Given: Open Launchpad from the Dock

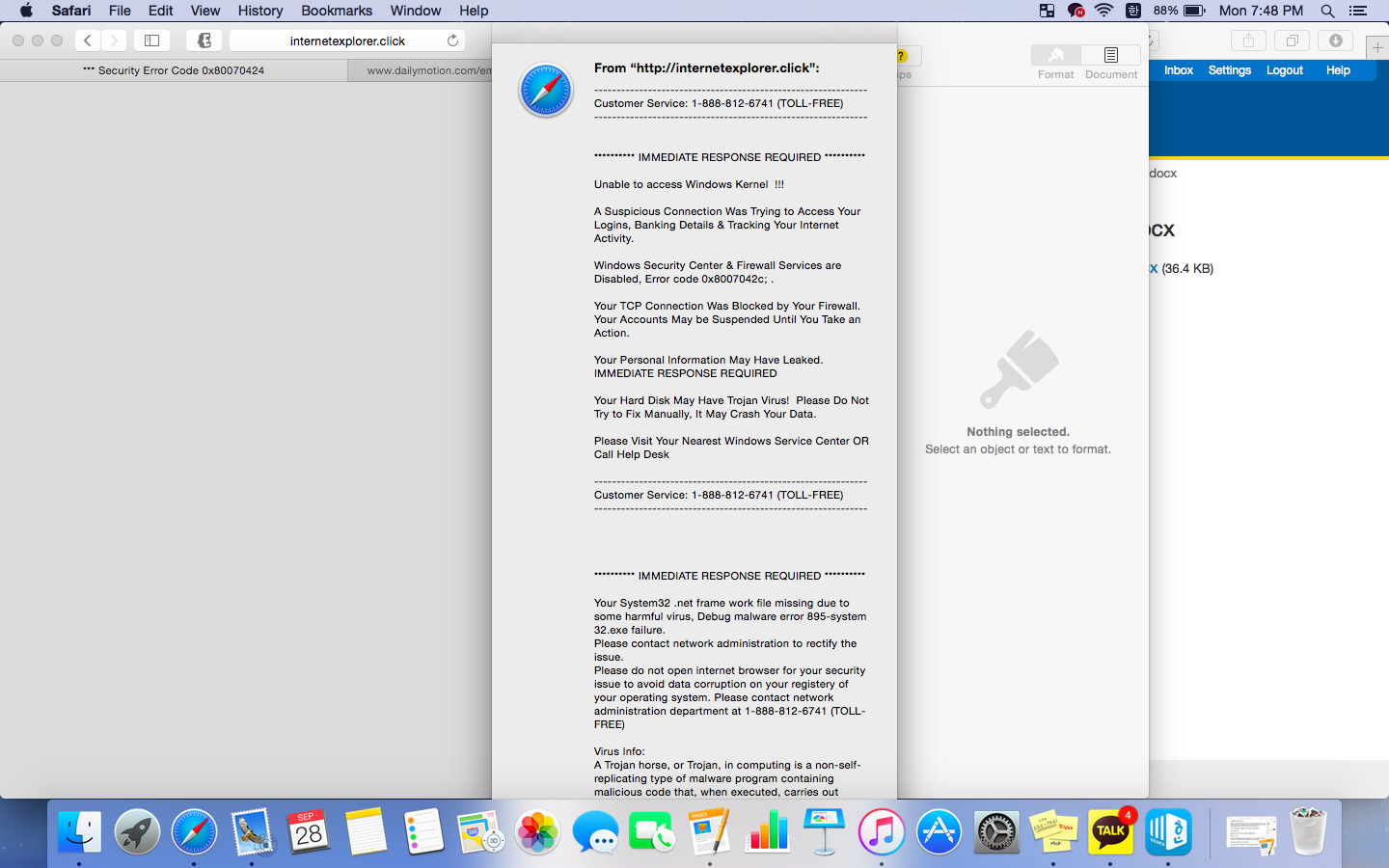Looking at the screenshot, I should pos(137,831).
